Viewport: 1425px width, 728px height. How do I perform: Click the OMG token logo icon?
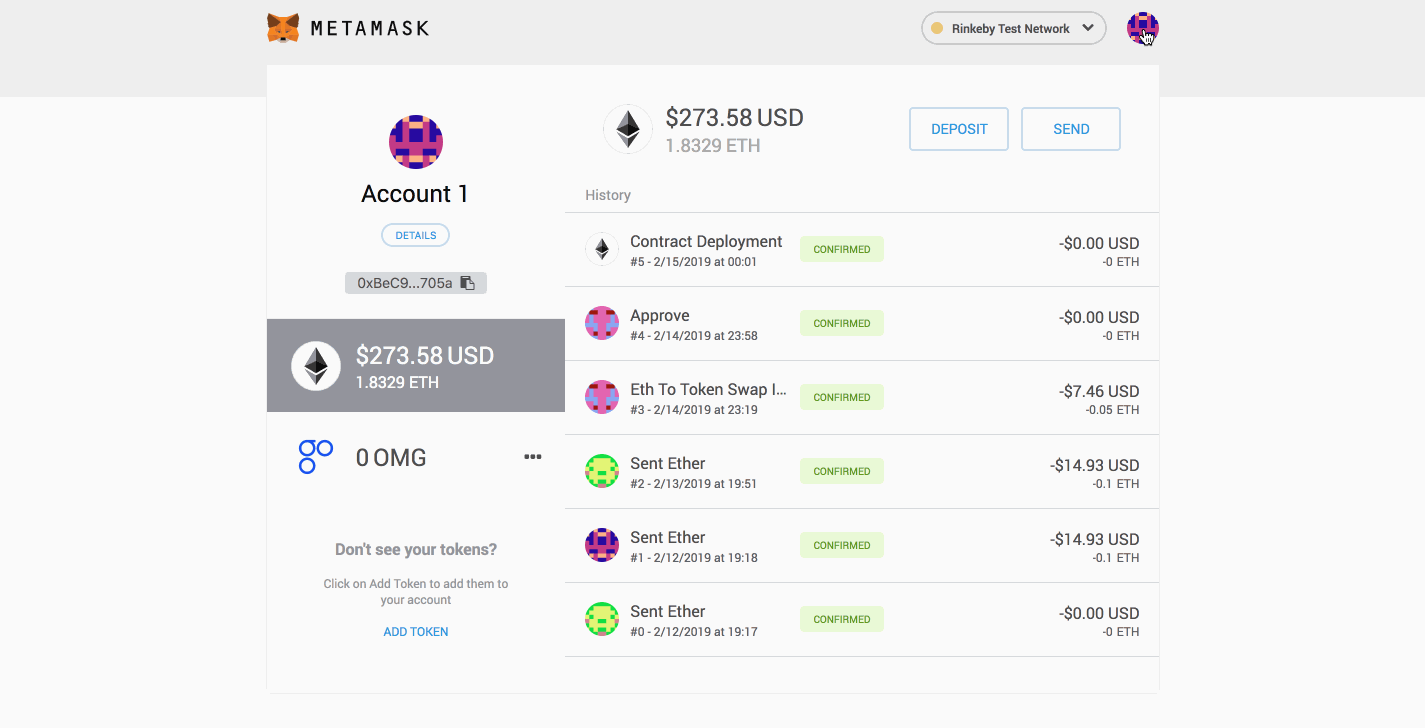tap(316, 457)
